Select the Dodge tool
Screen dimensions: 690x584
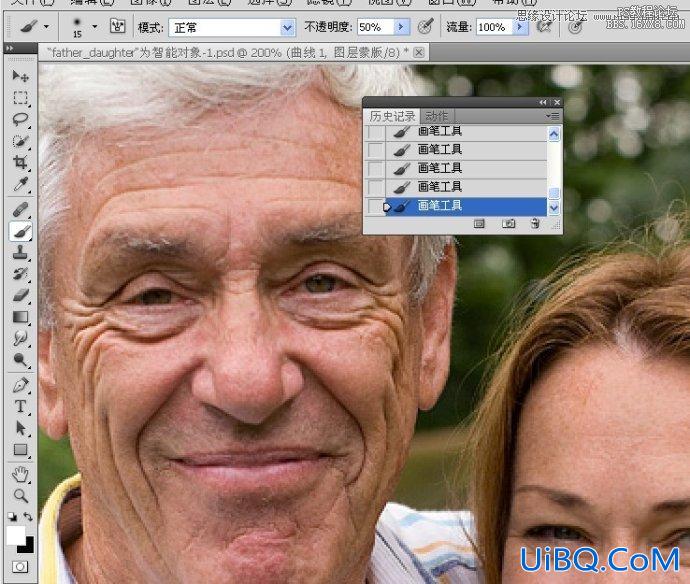[x=20, y=360]
